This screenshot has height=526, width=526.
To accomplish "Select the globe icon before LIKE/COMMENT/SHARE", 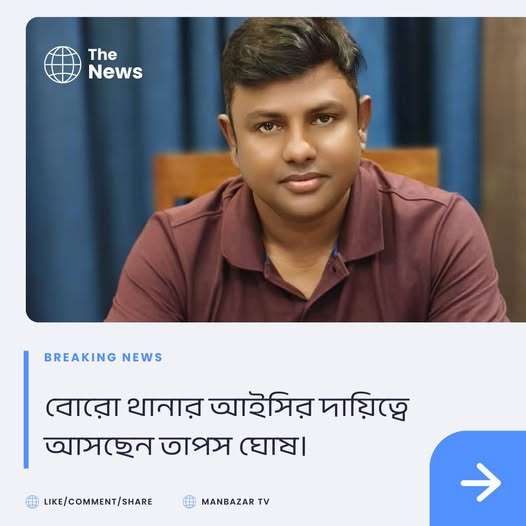I will [x=32, y=502].
